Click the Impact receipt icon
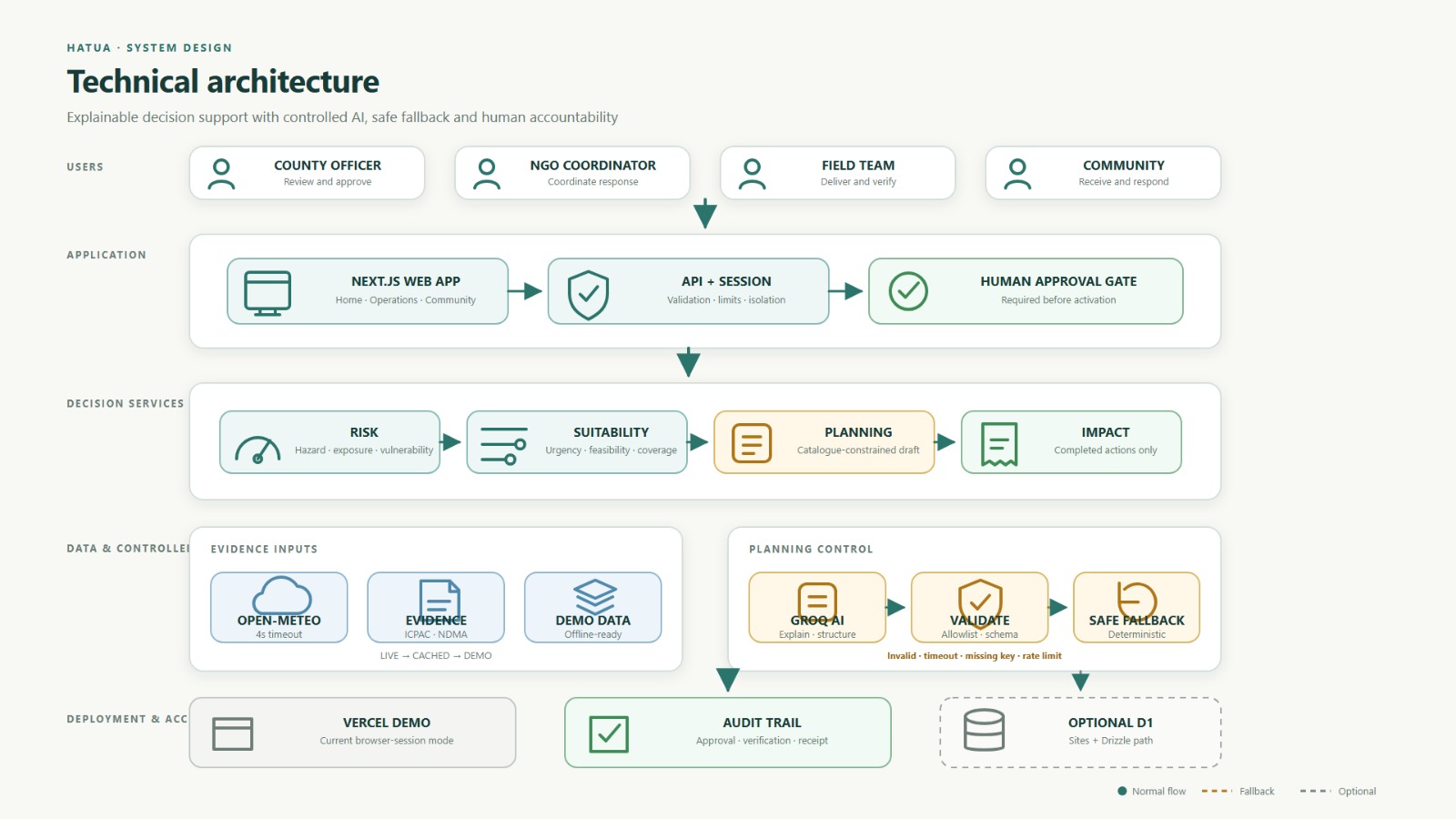 pos(998,444)
